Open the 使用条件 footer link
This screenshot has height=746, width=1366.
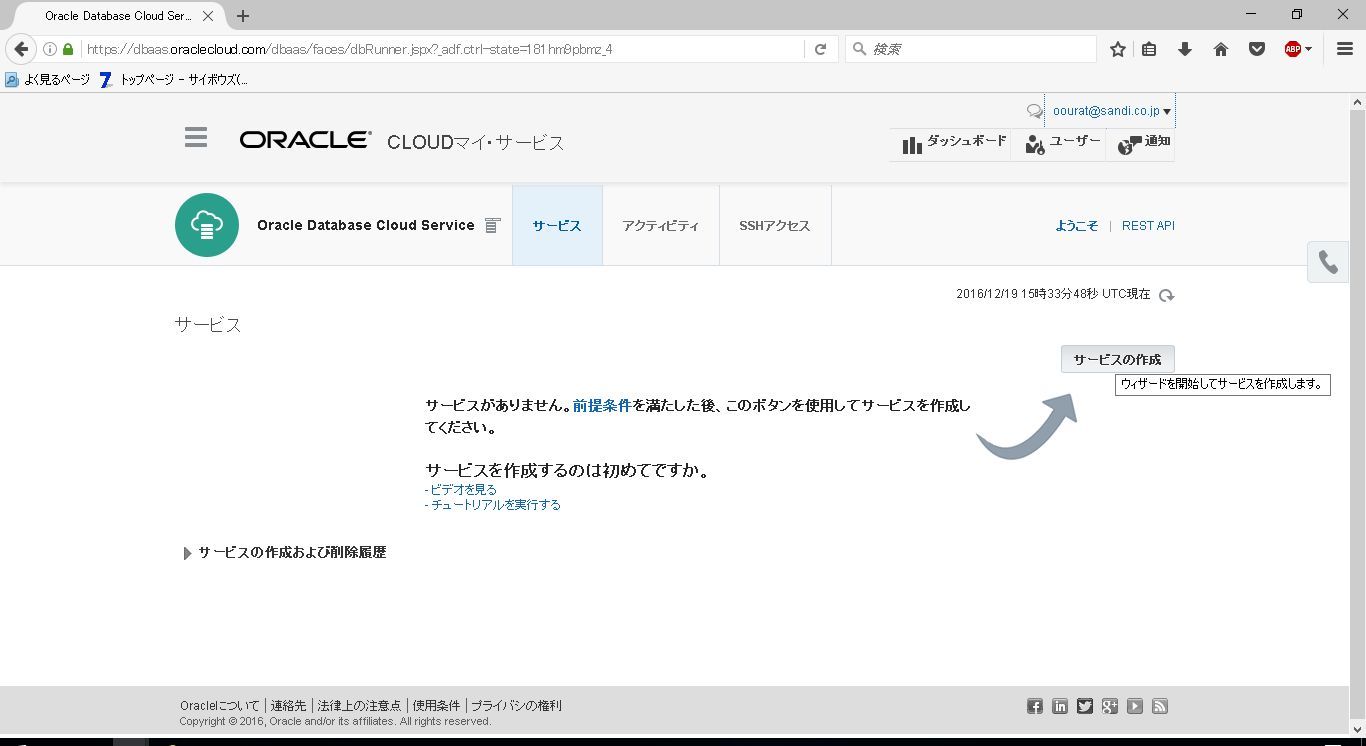pyautogui.click(x=436, y=706)
